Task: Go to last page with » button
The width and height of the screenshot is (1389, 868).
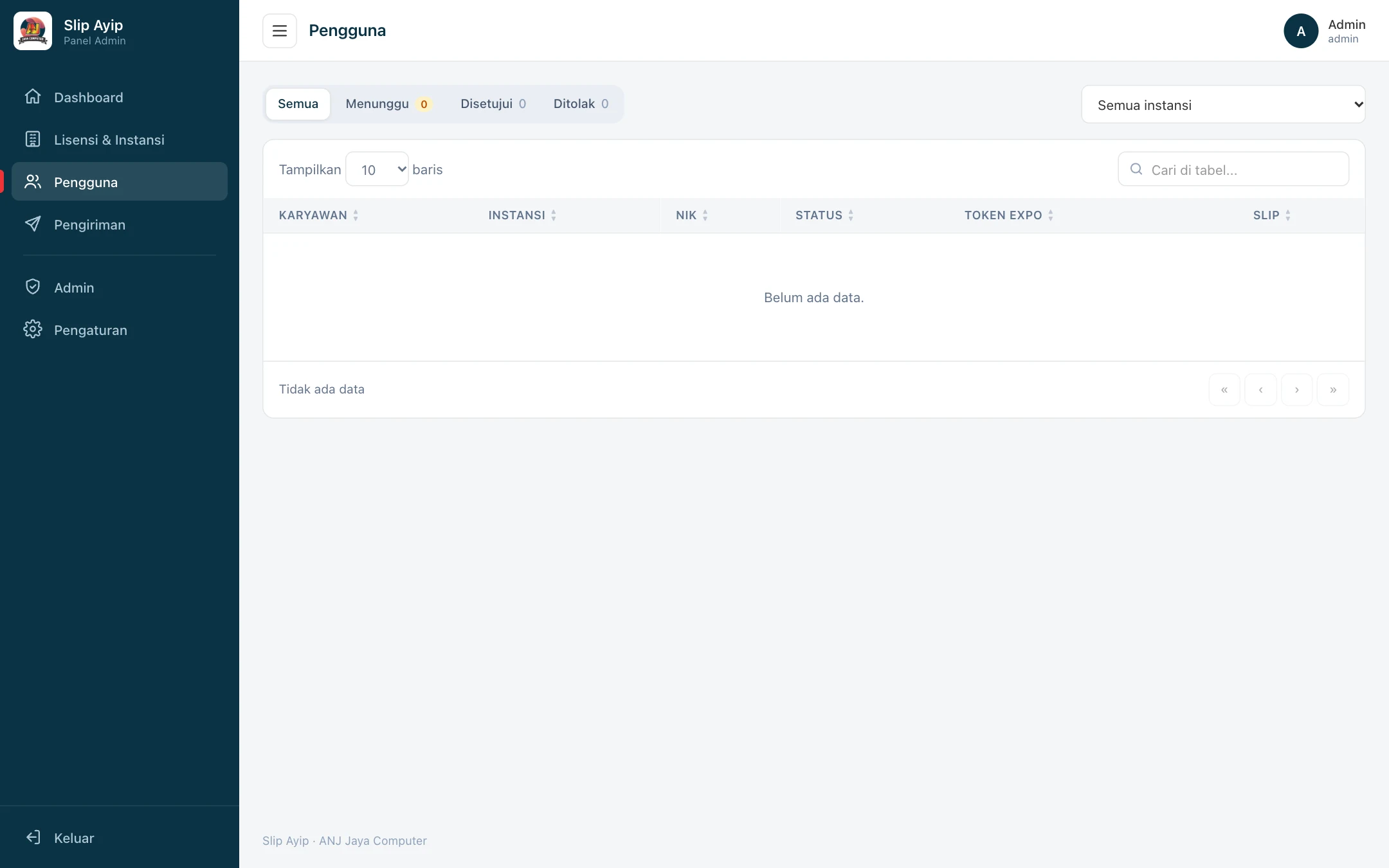Action: [1333, 390]
